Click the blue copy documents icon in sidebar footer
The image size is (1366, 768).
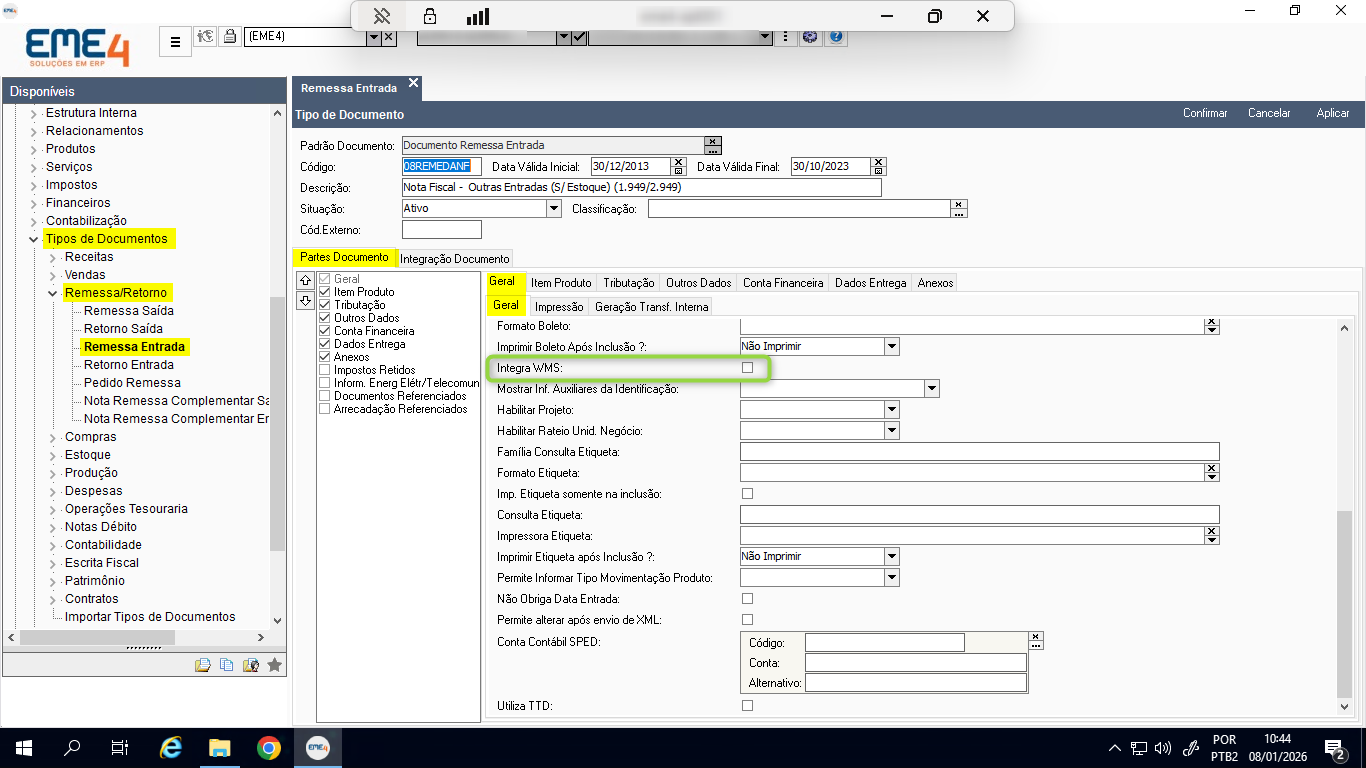click(x=227, y=664)
